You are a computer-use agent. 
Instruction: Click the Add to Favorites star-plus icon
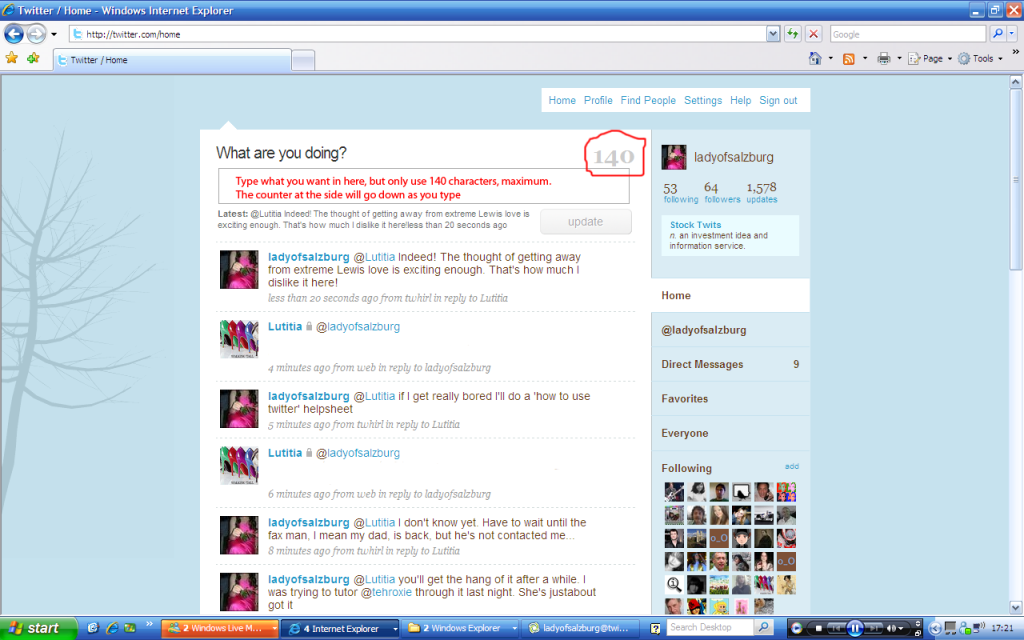tap(33, 58)
